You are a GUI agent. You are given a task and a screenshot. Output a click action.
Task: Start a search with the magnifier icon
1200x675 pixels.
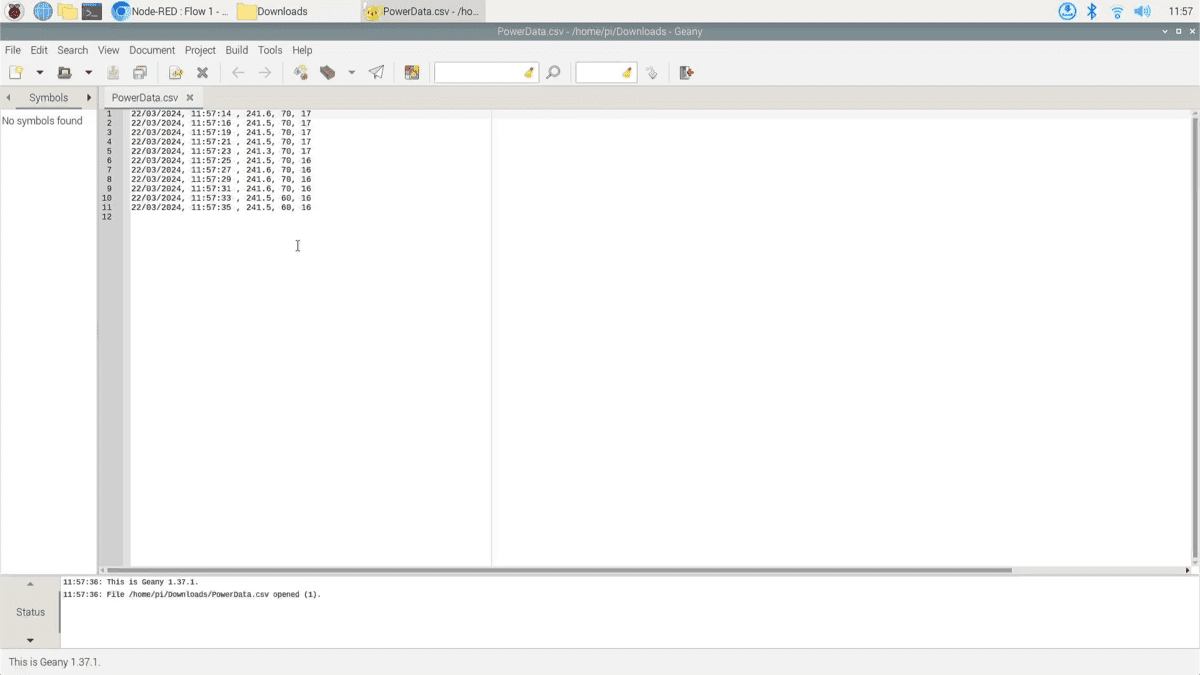pos(553,72)
